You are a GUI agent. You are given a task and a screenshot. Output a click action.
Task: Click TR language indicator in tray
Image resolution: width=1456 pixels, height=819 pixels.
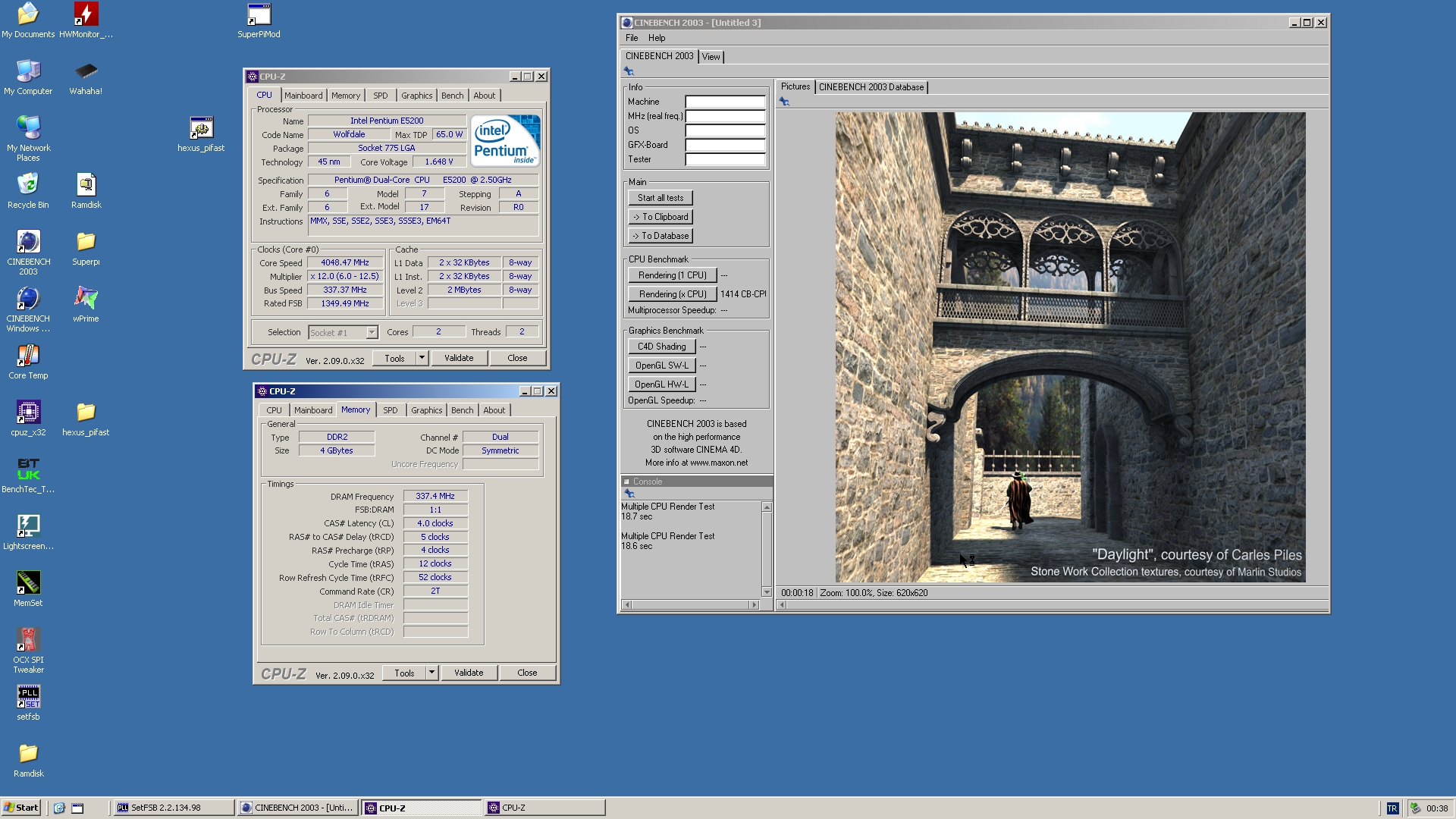[1392, 808]
